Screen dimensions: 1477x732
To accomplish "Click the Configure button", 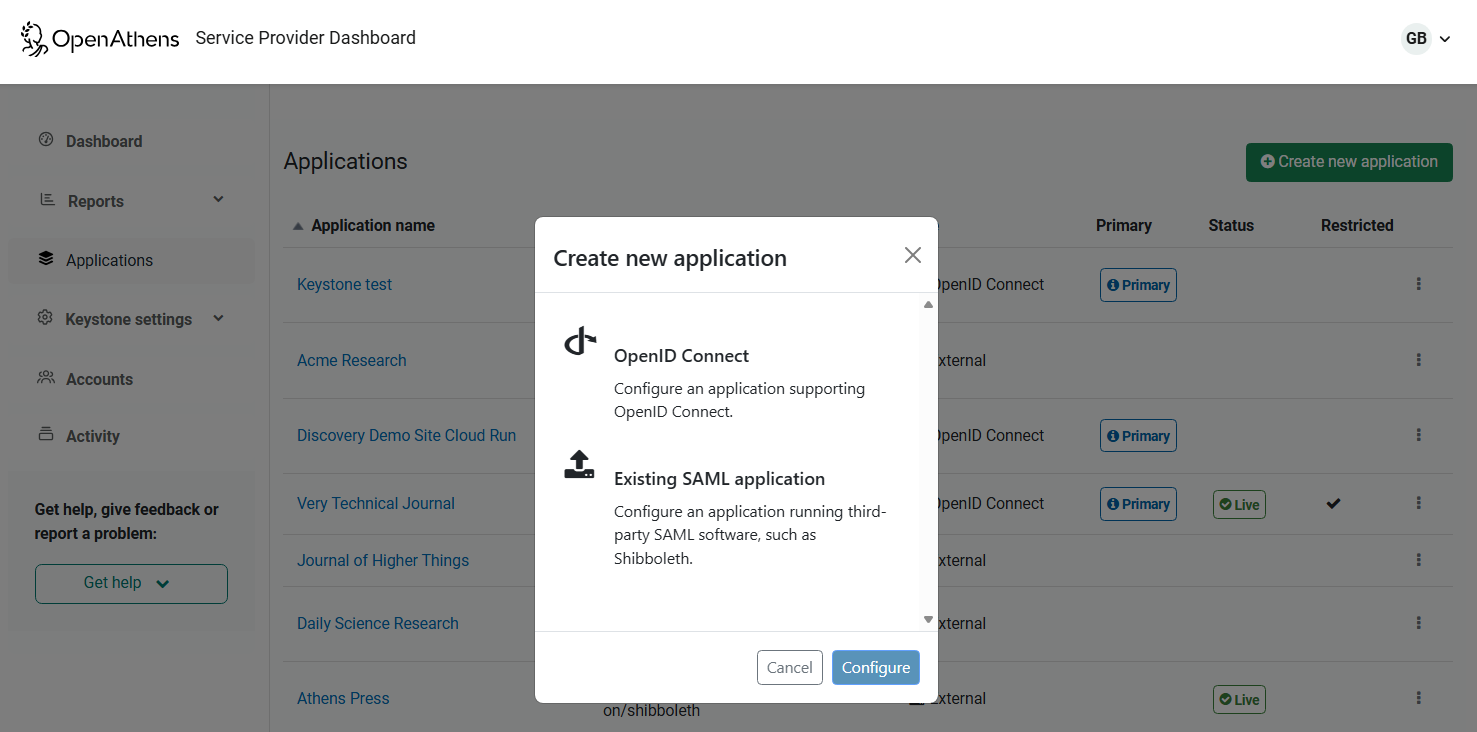I will (875, 667).
